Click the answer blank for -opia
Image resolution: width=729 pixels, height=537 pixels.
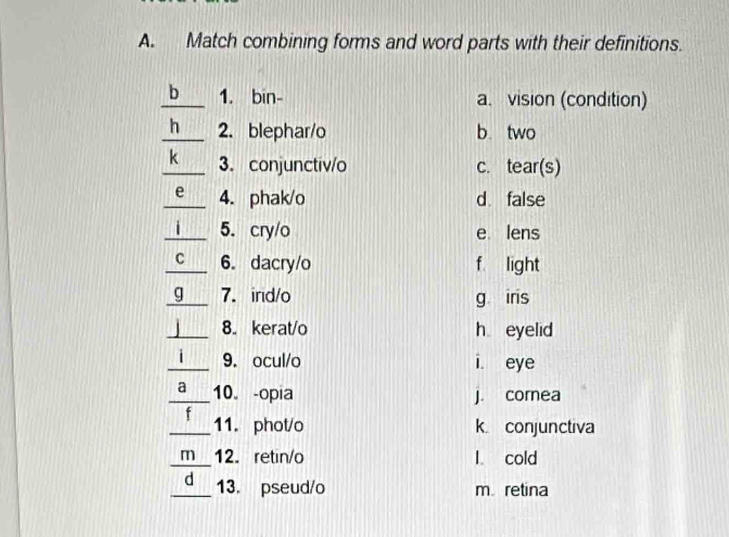(x=185, y=390)
